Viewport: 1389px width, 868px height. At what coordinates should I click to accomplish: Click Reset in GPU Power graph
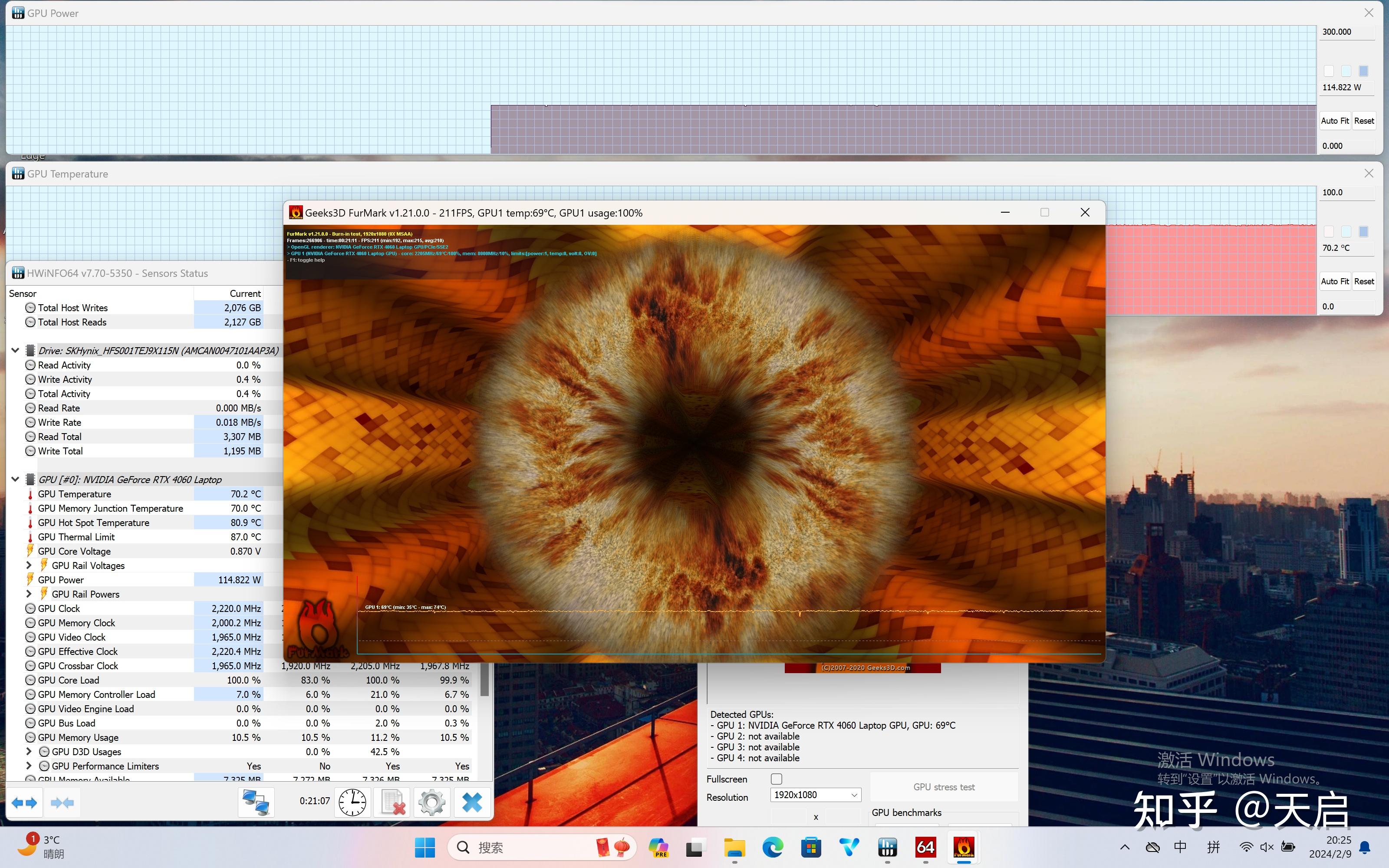(x=1364, y=121)
